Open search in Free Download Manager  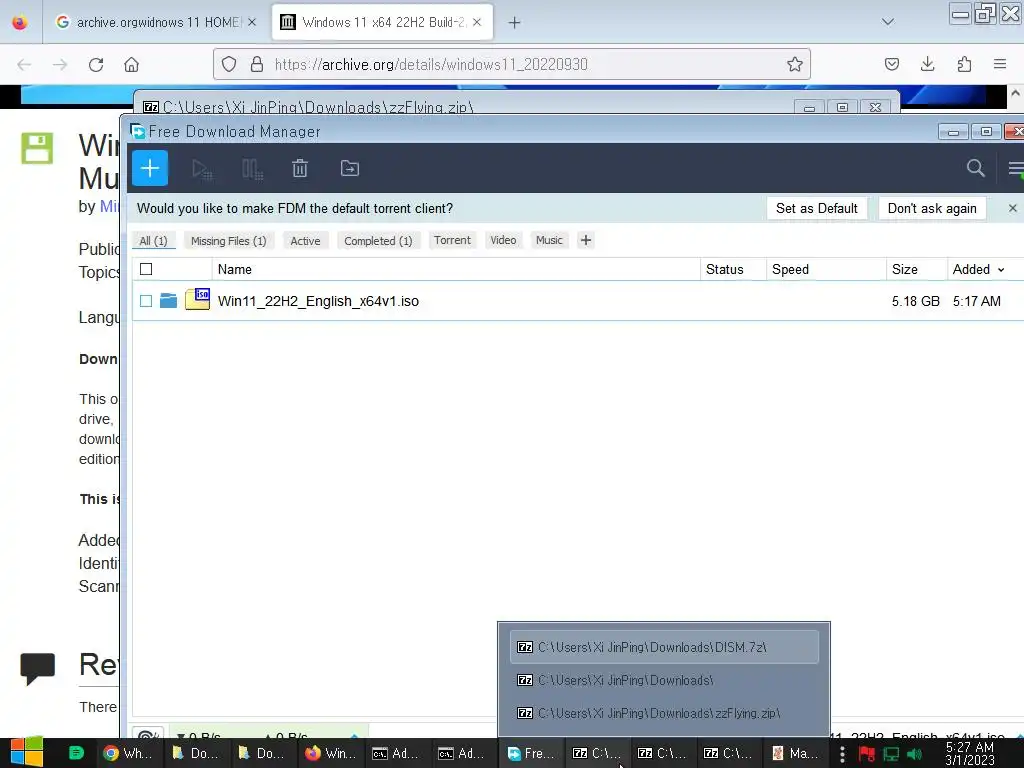pos(976,168)
